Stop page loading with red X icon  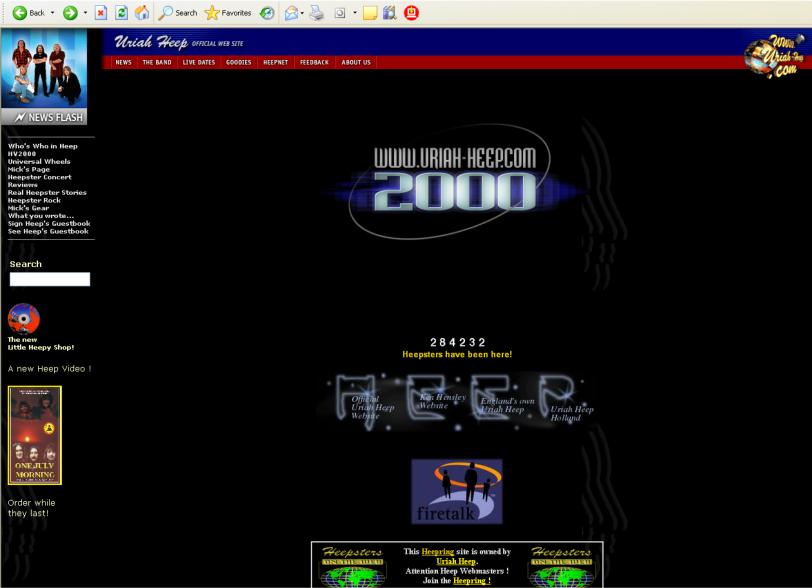[x=101, y=12]
